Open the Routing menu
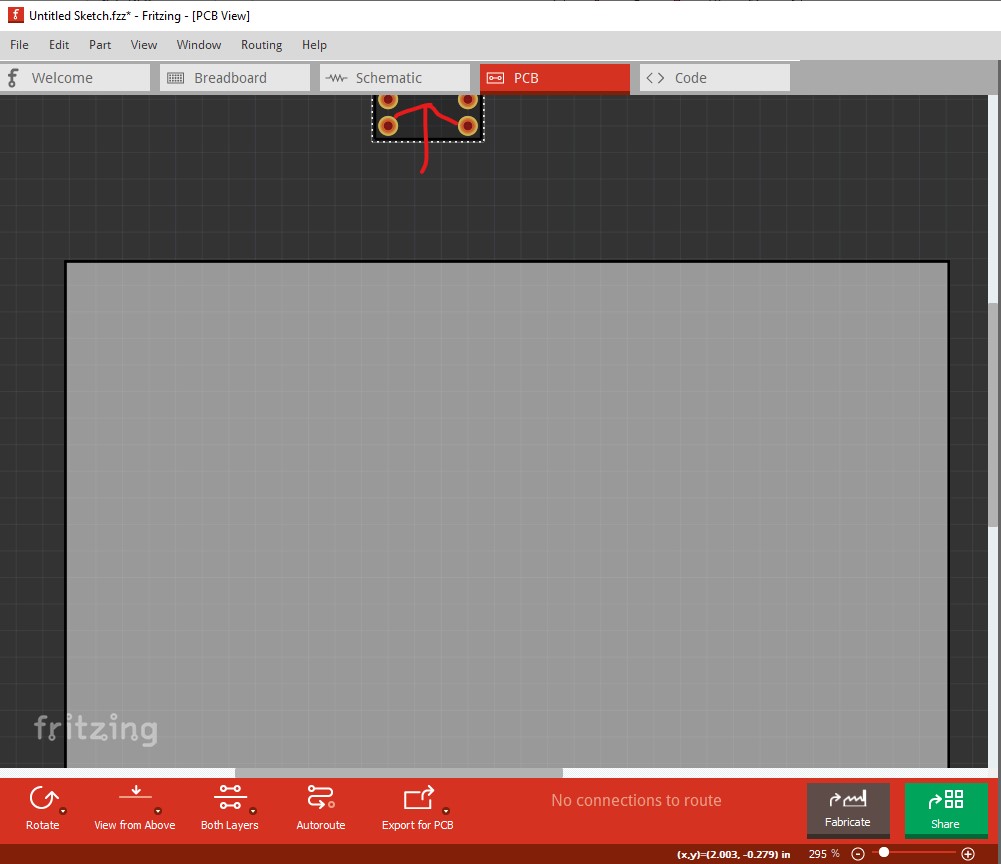The height and width of the screenshot is (864, 1001). click(x=261, y=45)
